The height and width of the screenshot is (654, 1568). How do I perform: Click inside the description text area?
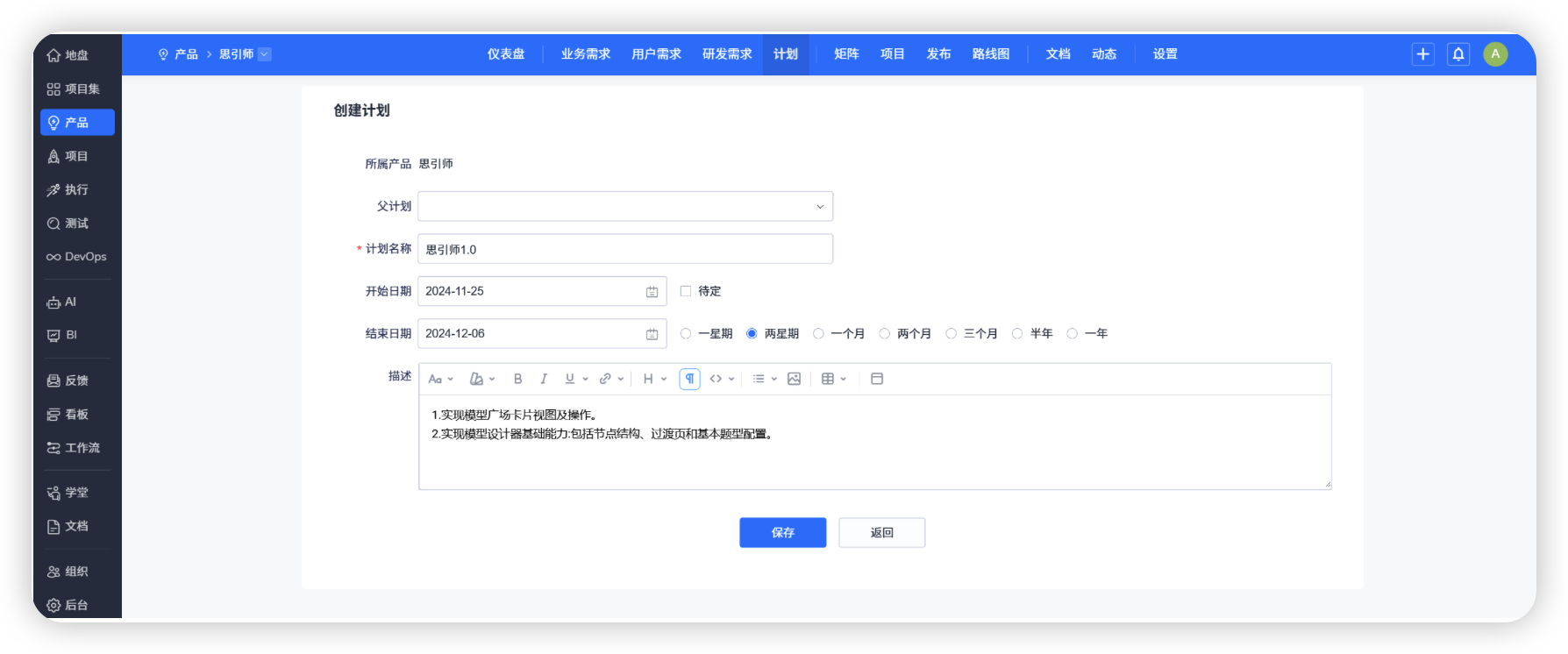coord(875,442)
